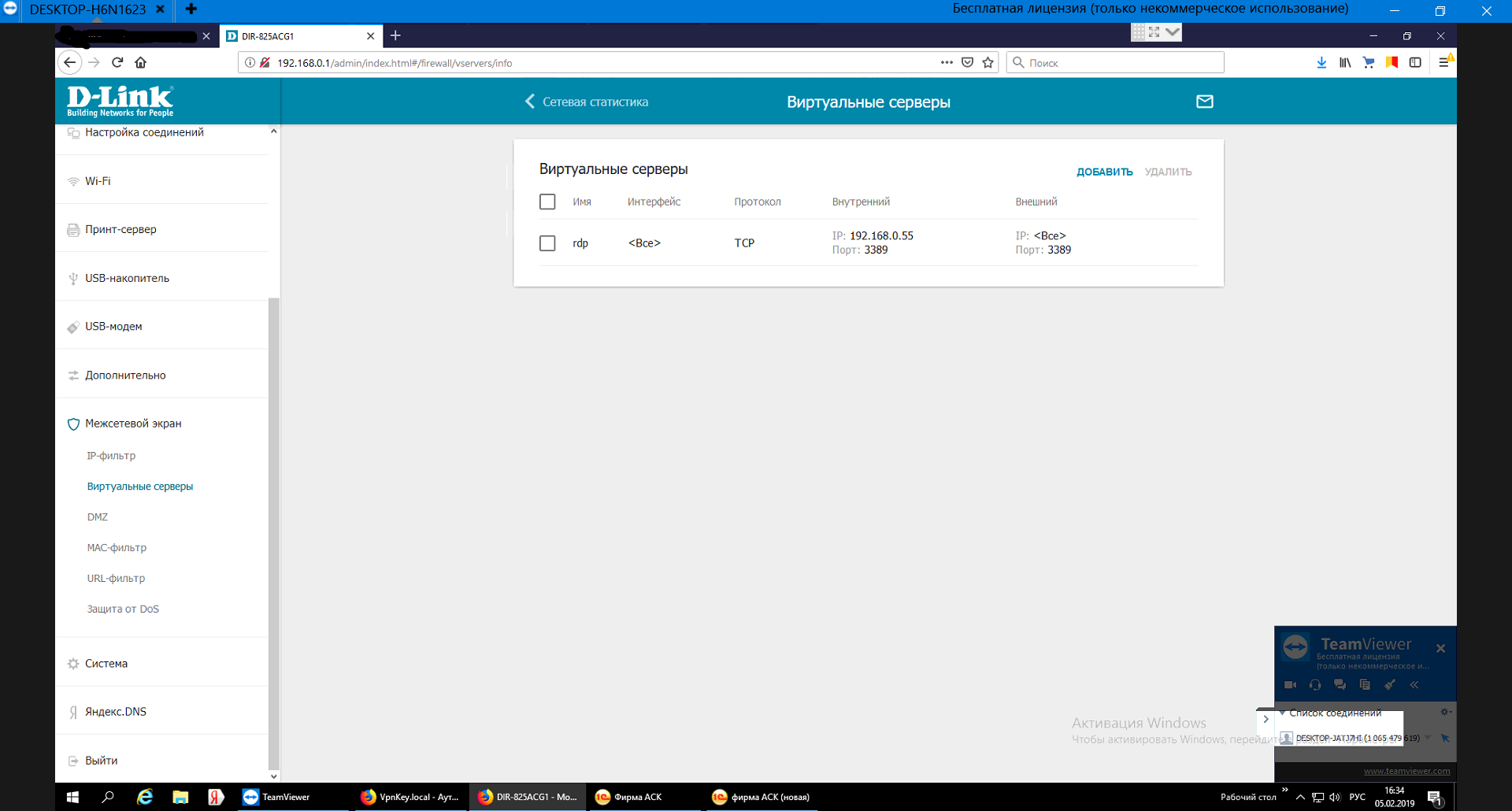Click www.teamviewer.com link
Viewport: 1512px width, 811px height.
[x=1406, y=771]
